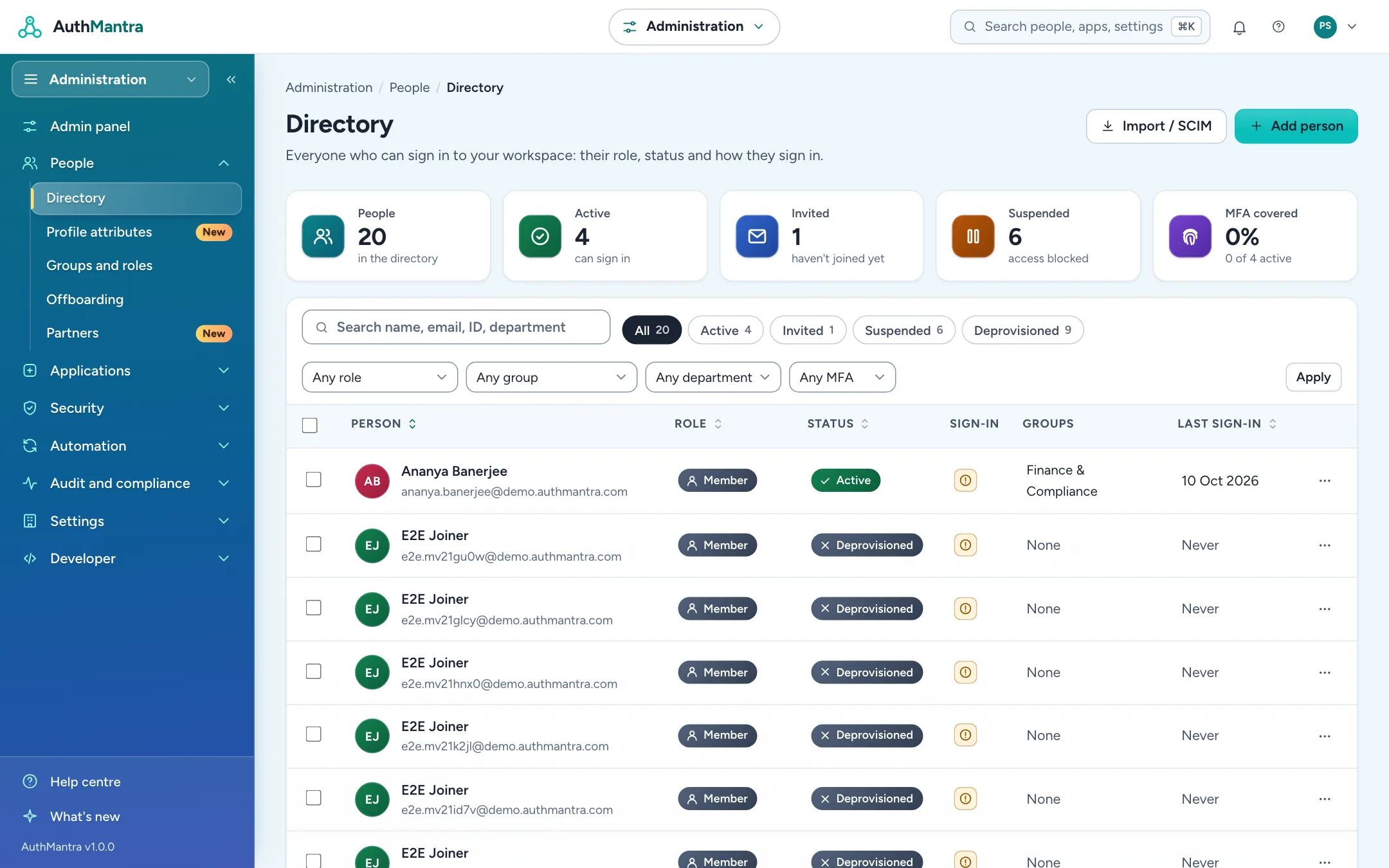Focus the name, email, ID search field
The width and height of the screenshot is (1389, 868).
456,327
